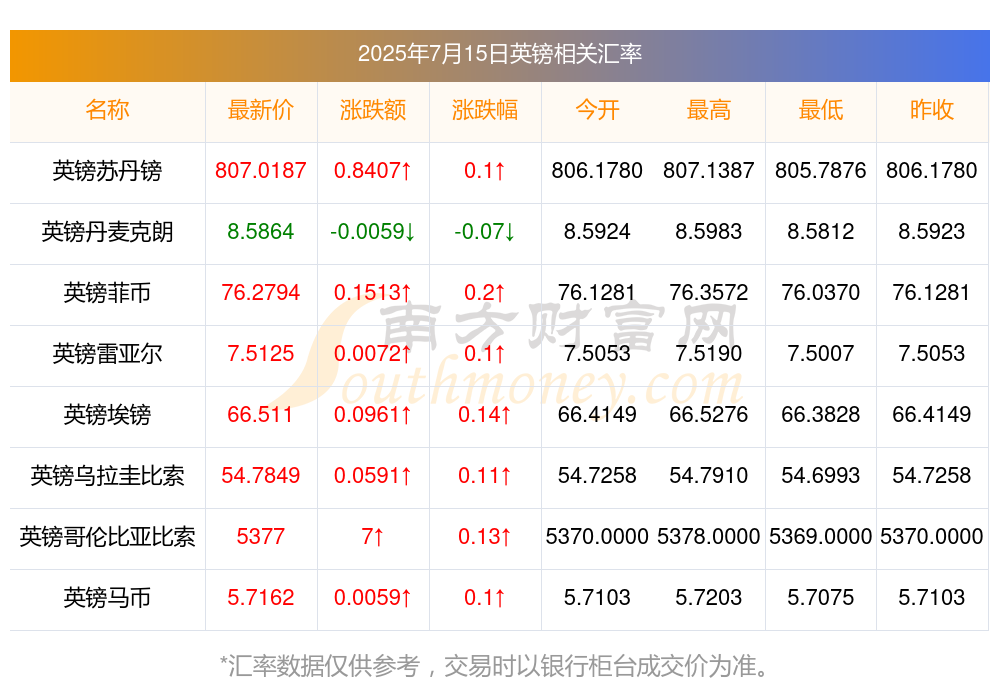Click change percent 0.11↑
This screenshot has width=1000, height=698.
(485, 476)
